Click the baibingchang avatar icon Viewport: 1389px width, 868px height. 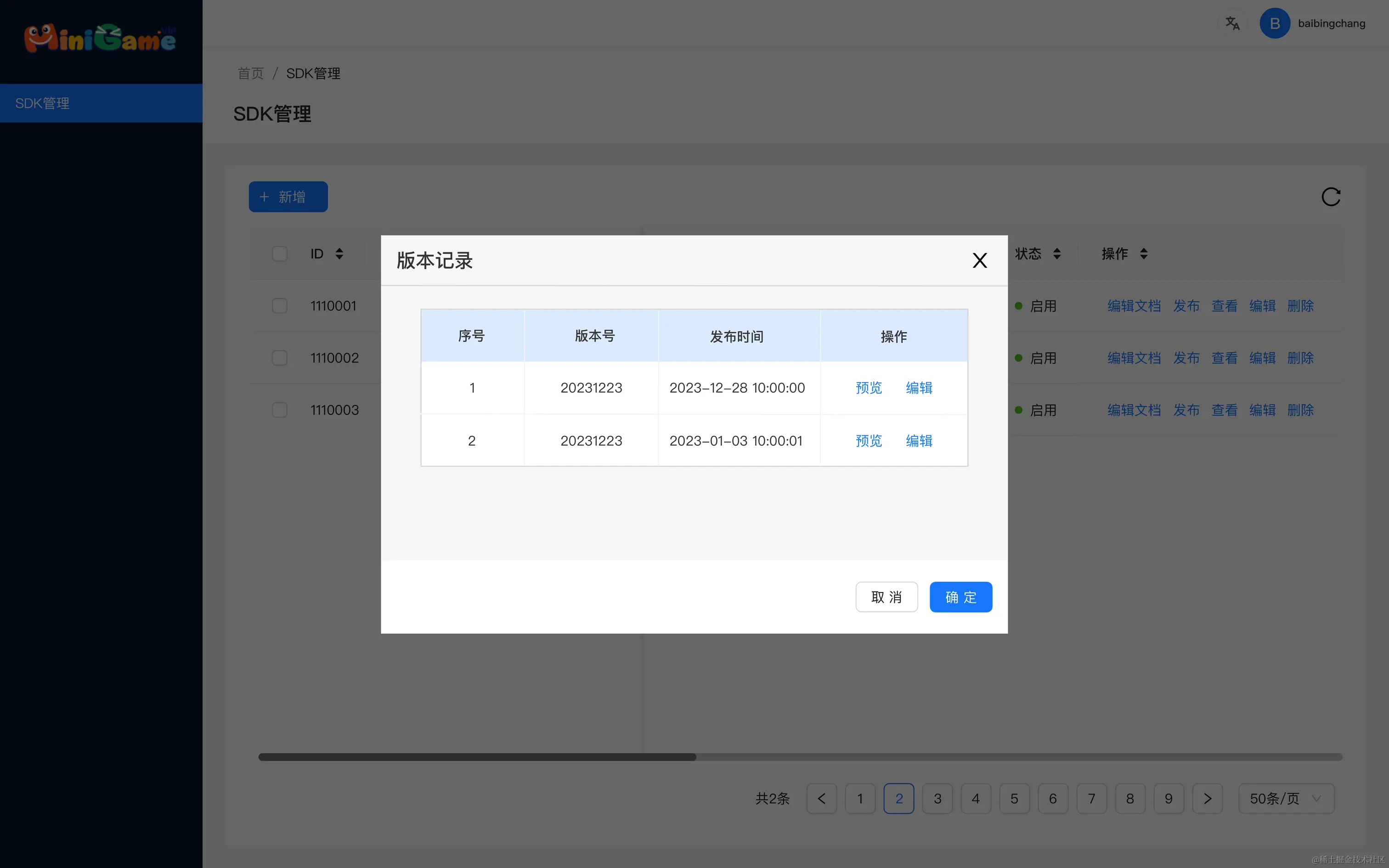pos(1276,23)
